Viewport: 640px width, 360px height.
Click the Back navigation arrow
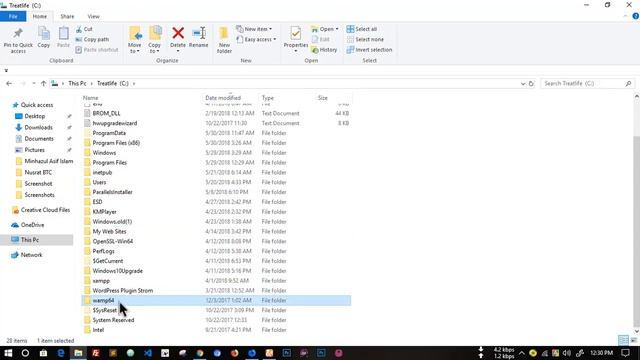[x=9, y=83]
